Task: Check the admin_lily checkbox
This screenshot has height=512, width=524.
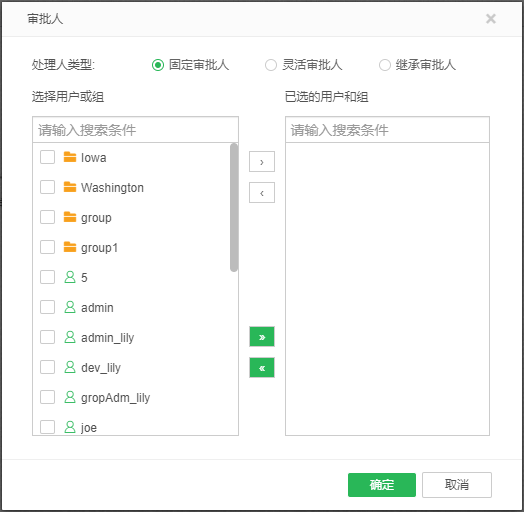Action: point(47,337)
